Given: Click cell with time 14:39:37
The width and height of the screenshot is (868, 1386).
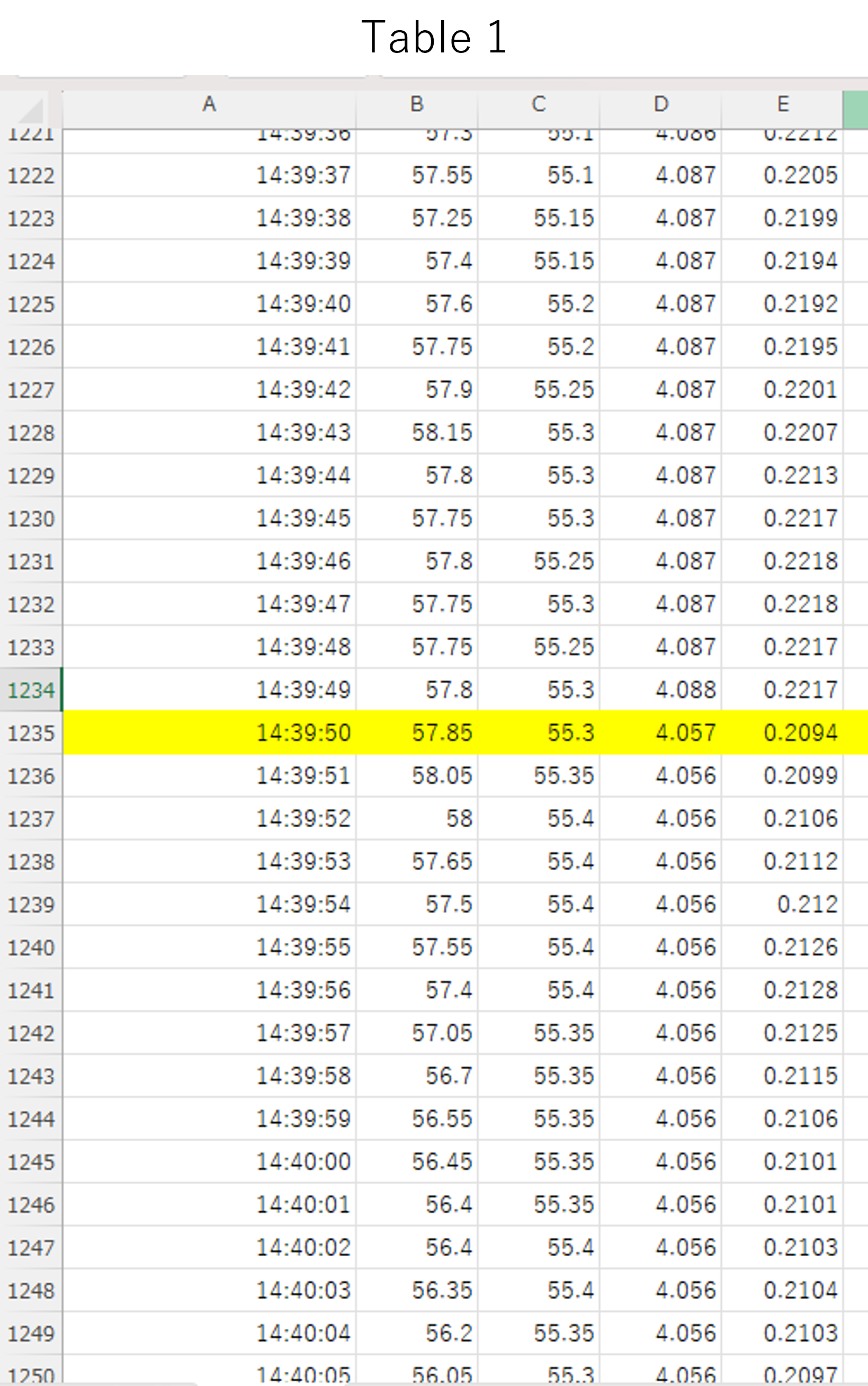Looking at the screenshot, I should point(210,175).
